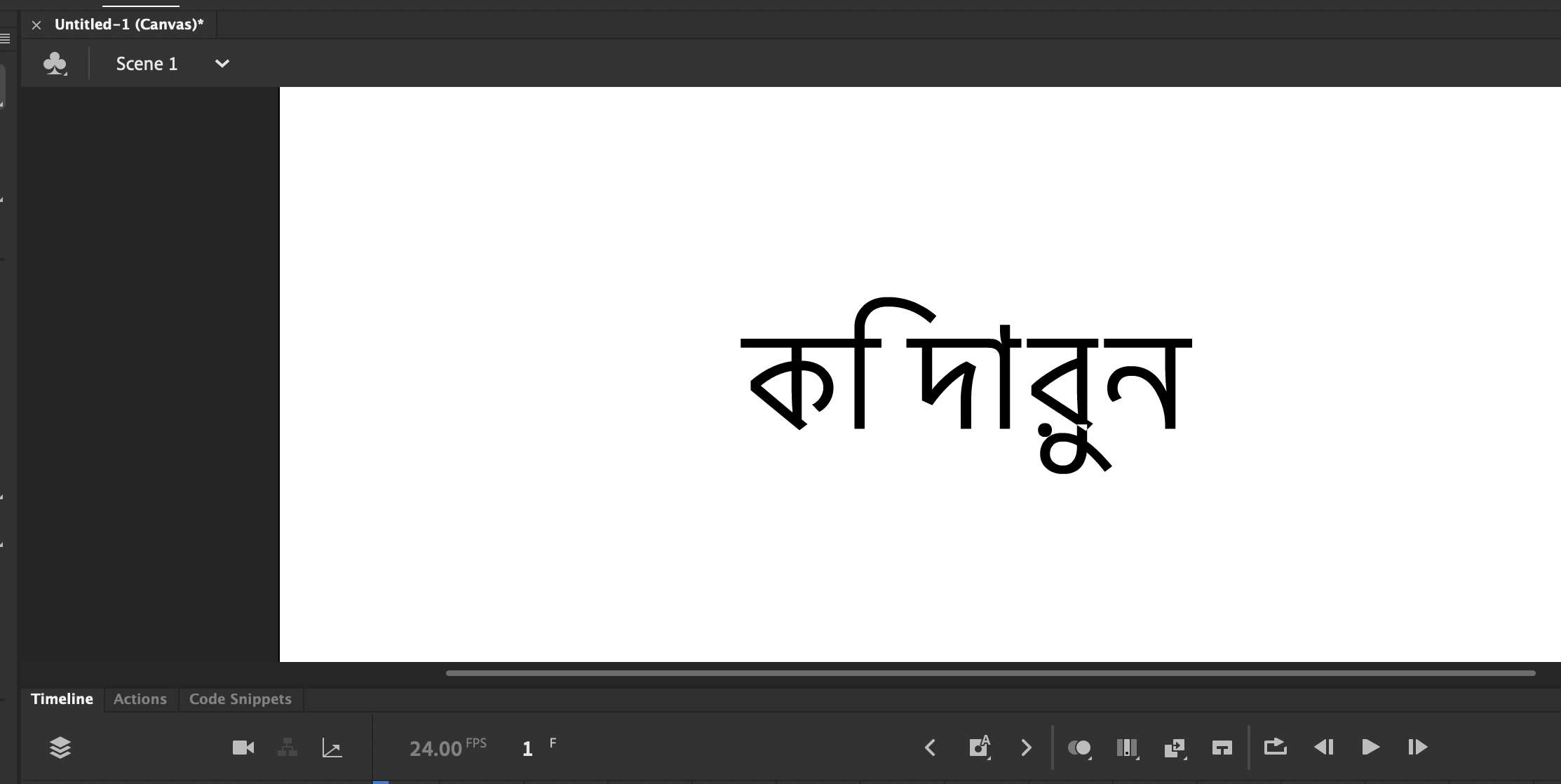Toggle Loop playback mode
Screen dimensions: 1561x784
coord(1277,747)
